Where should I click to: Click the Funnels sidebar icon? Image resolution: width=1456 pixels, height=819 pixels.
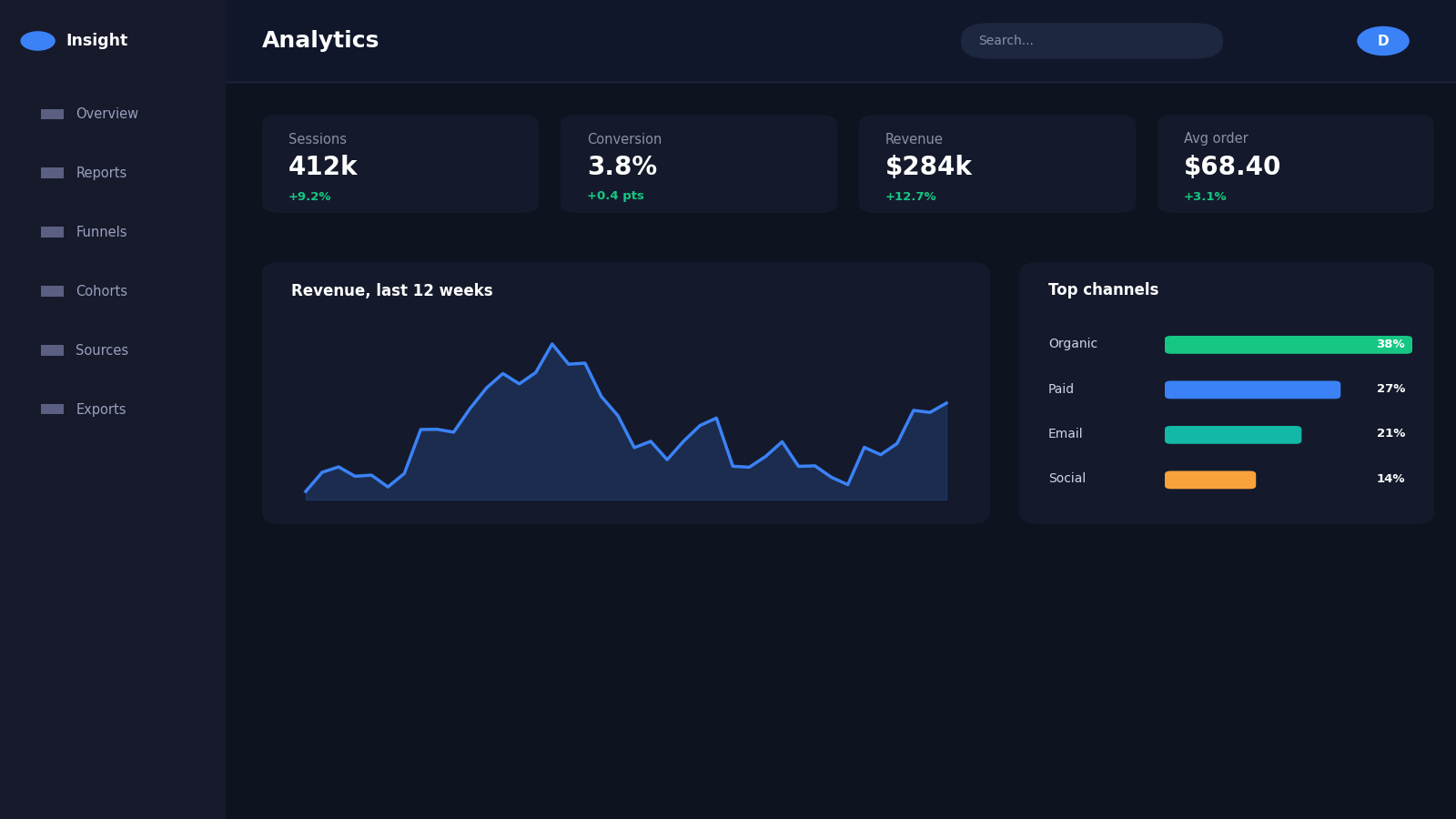coord(52,232)
